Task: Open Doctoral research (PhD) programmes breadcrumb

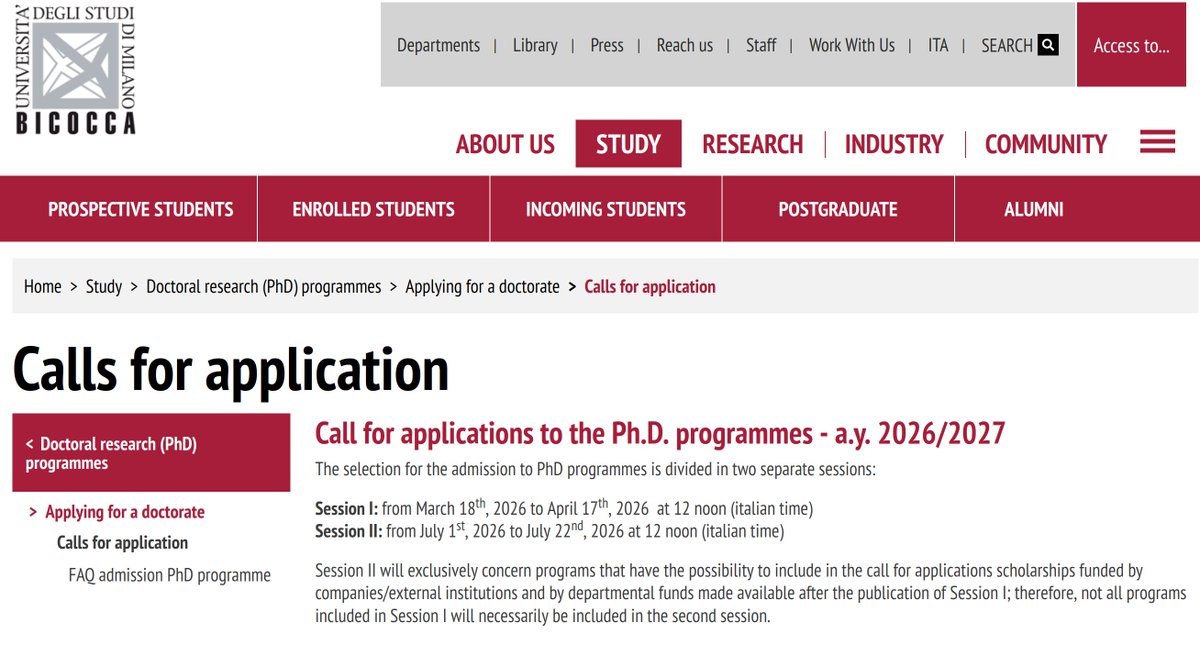Action: coord(264,286)
